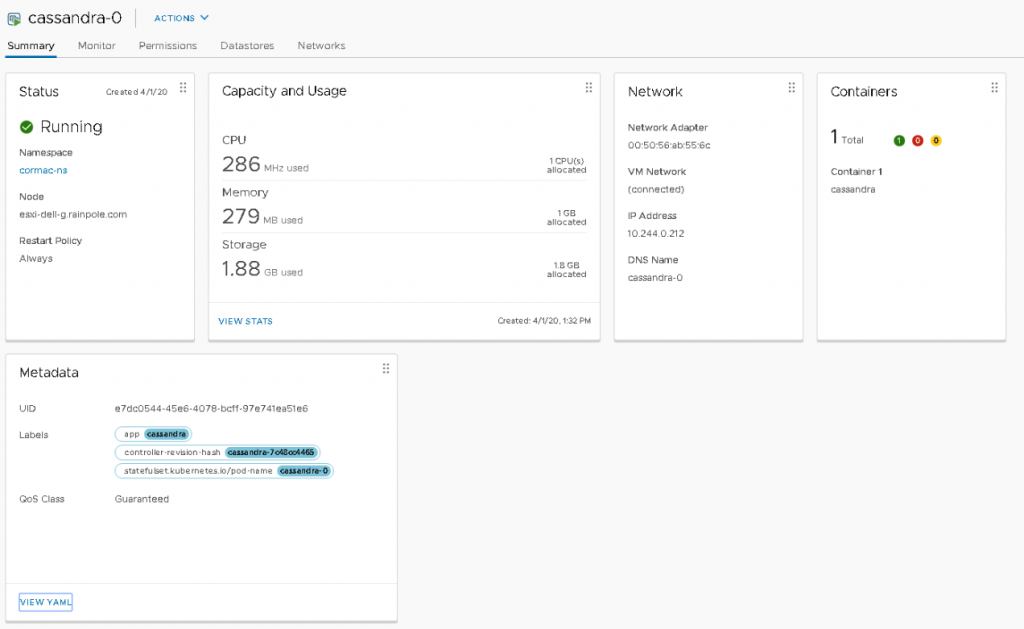The image size is (1024, 629).
Task: Open VIEW STATS for capacity details
Action: pos(245,321)
